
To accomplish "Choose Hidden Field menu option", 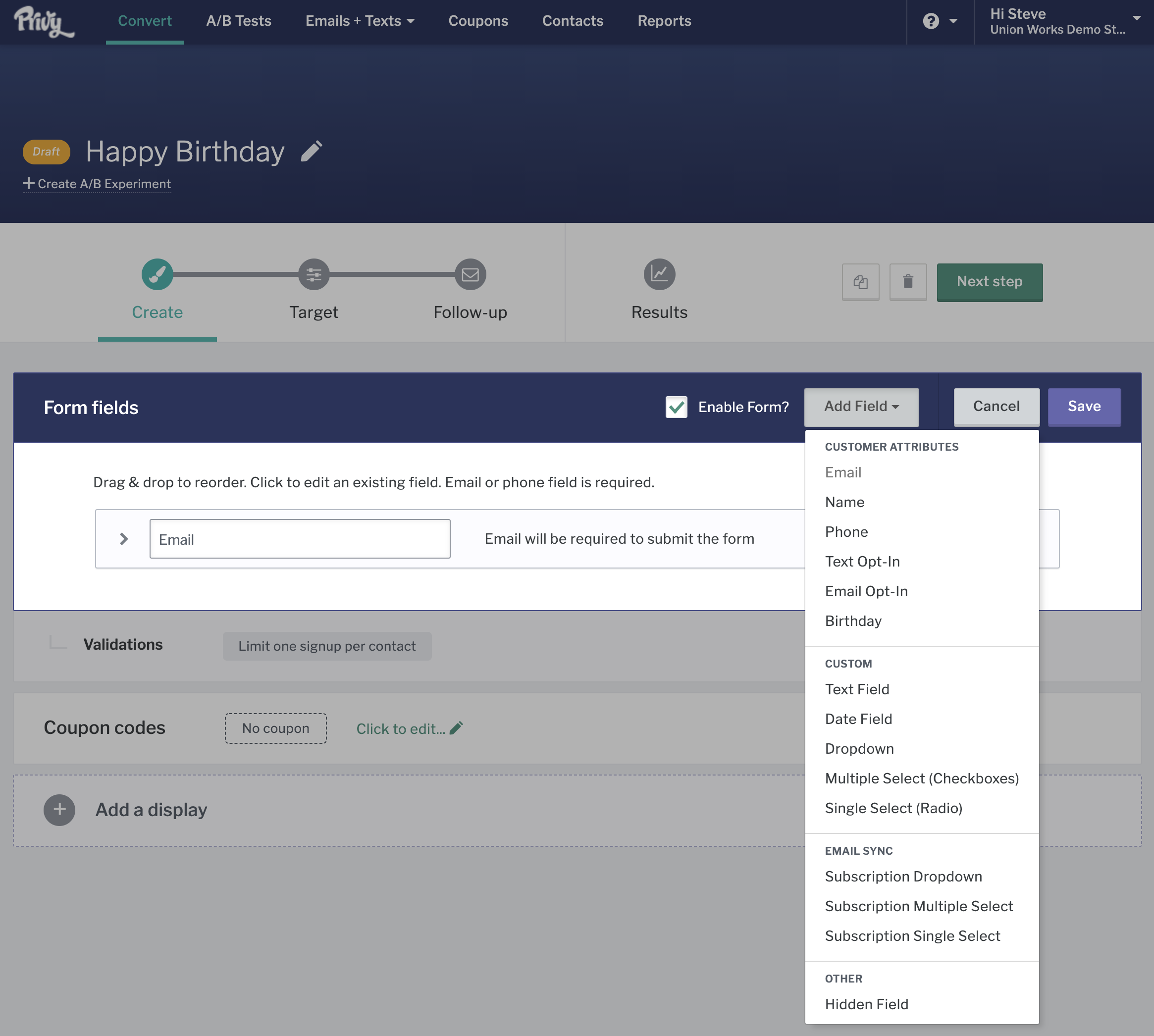I will [866, 1004].
